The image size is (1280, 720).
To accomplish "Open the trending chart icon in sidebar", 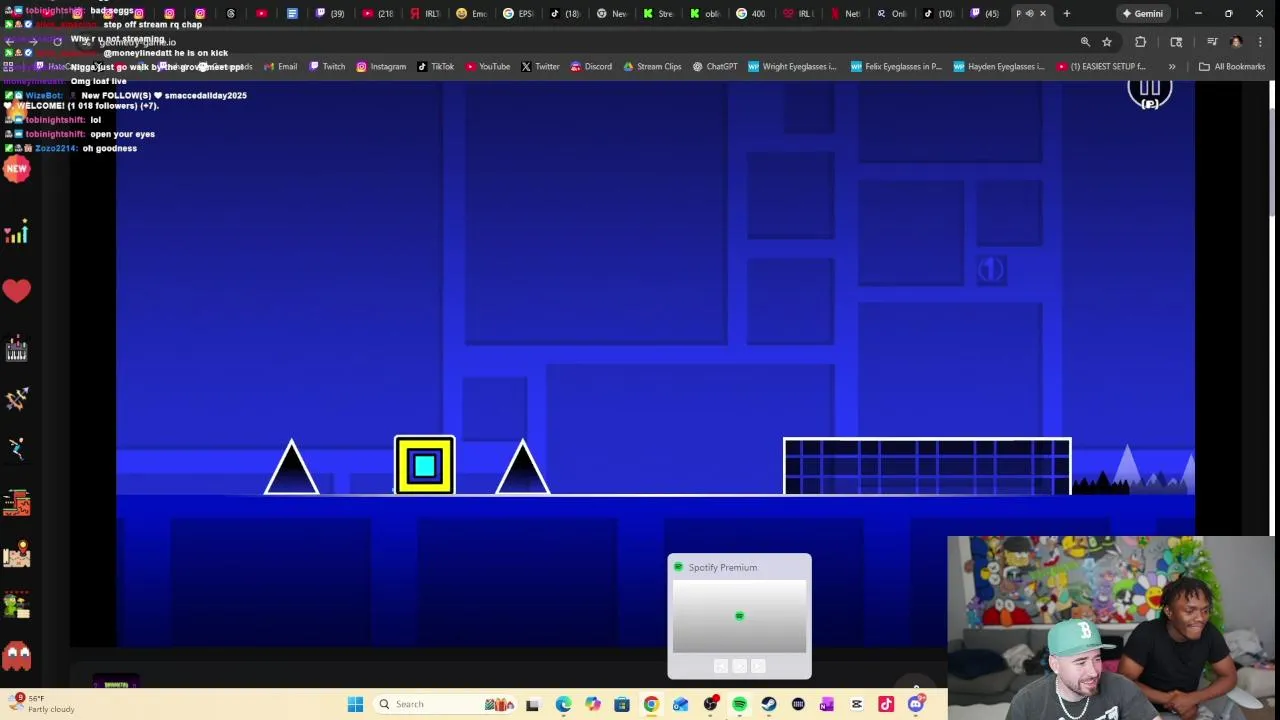I will click(16, 232).
